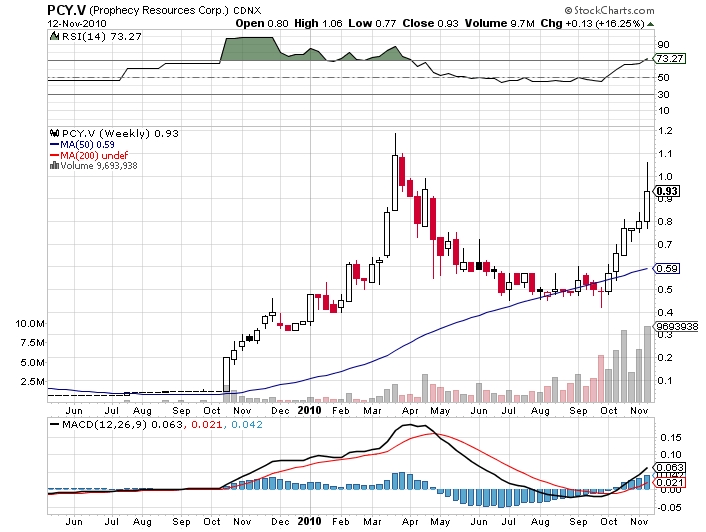The width and height of the screenshot is (706, 532).
Task: Click the CDNX exchange label
Action: (246, 10)
